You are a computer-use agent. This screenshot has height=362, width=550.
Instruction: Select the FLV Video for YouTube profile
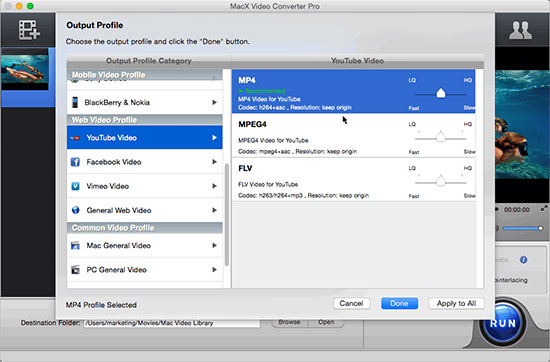[x=354, y=180]
